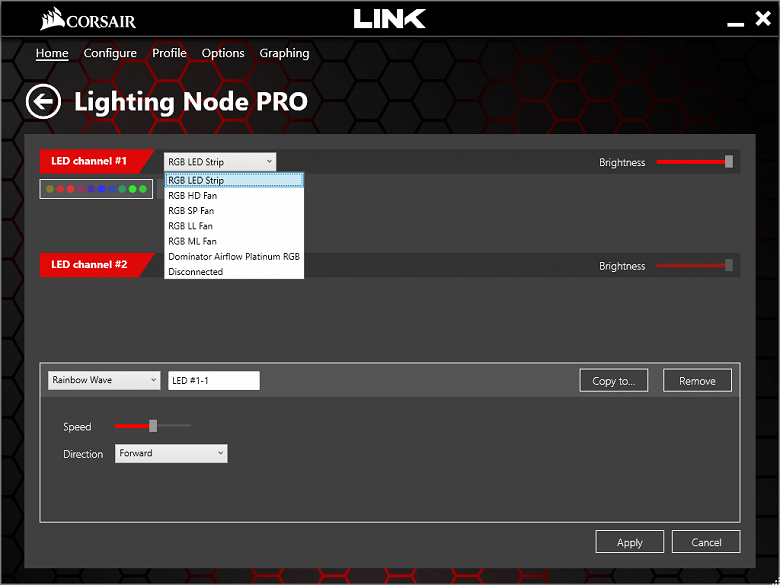Choose RGB HD Fan option
Image resolution: width=780 pixels, height=585 pixels.
(234, 195)
